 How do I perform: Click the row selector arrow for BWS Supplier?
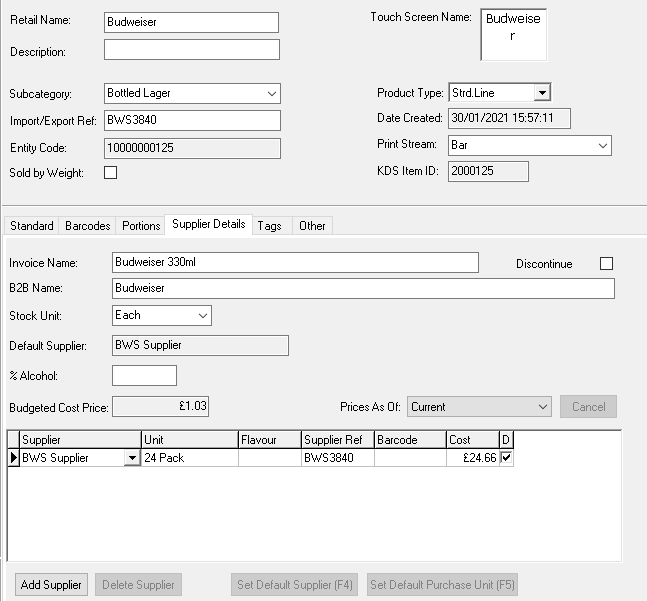point(14,458)
